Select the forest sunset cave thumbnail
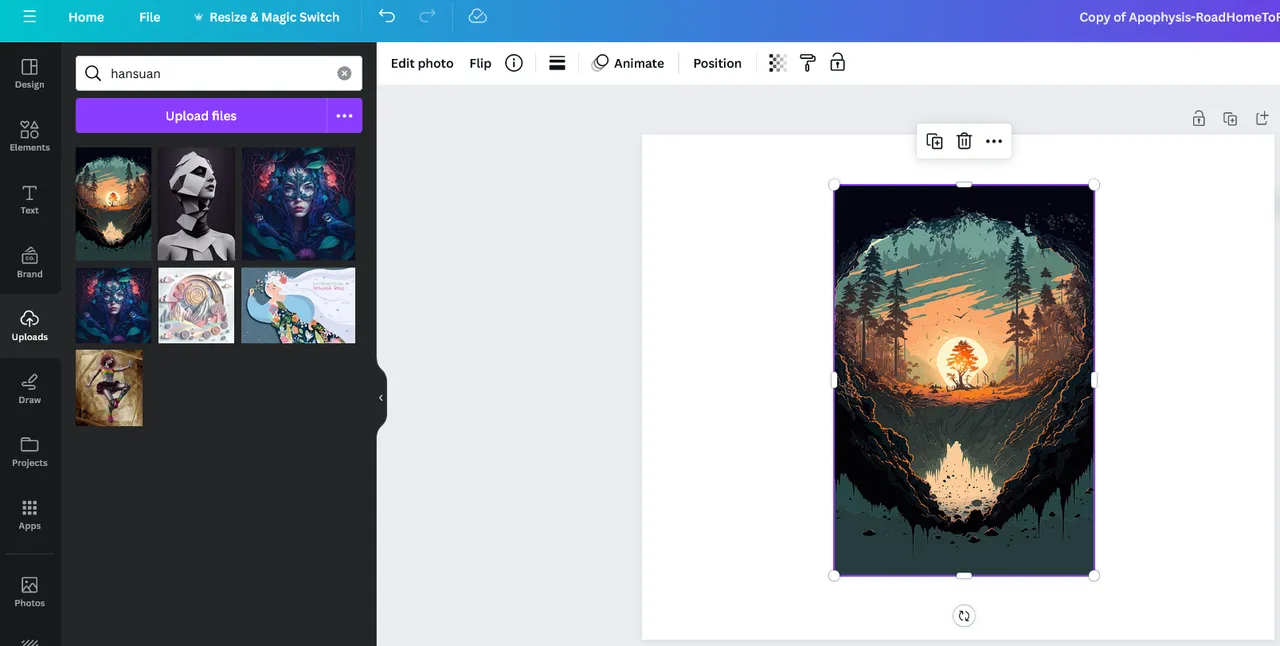The width and height of the screenshot is (1280, 646). 113,204
